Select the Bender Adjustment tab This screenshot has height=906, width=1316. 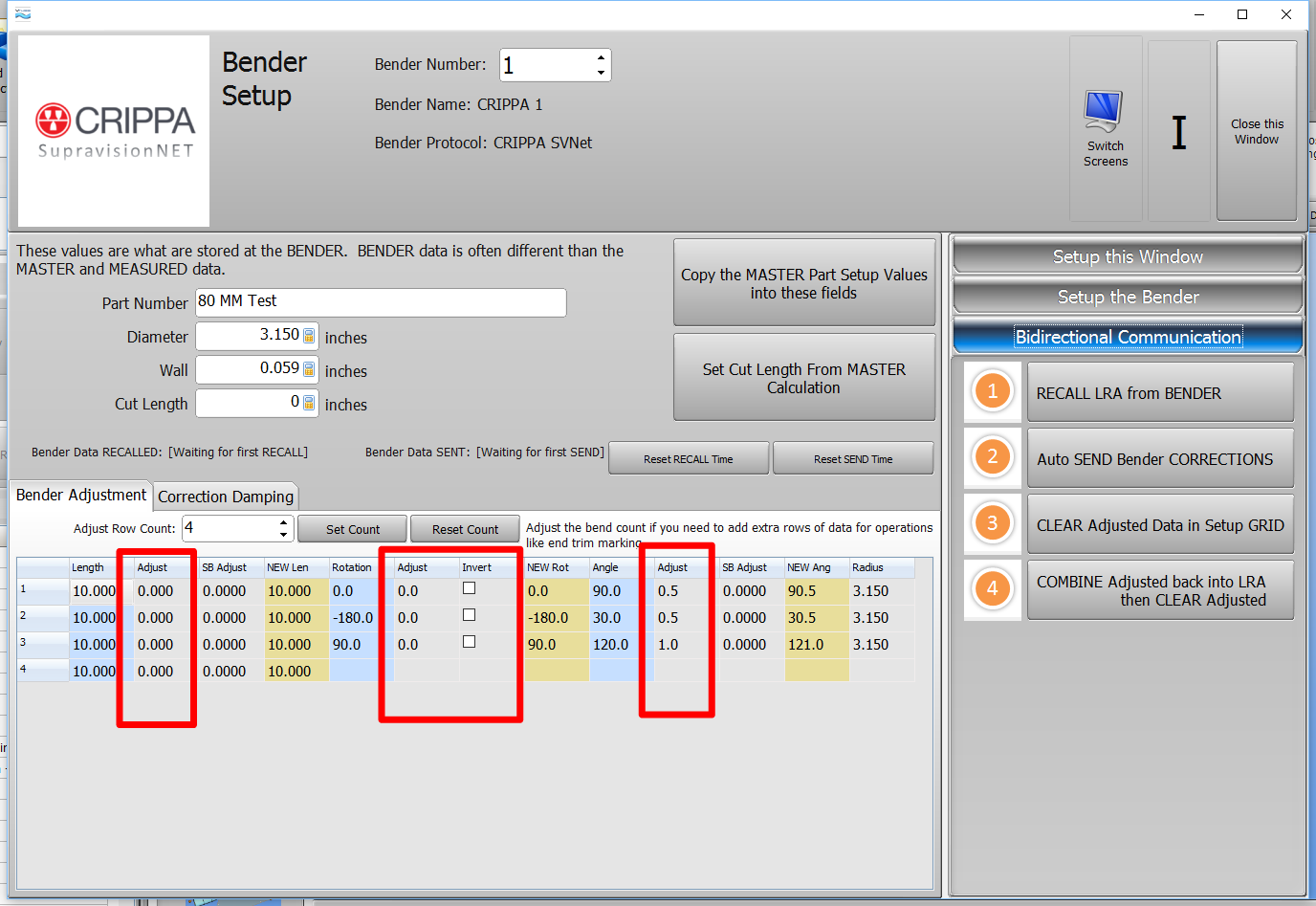[x=81, y=495]
